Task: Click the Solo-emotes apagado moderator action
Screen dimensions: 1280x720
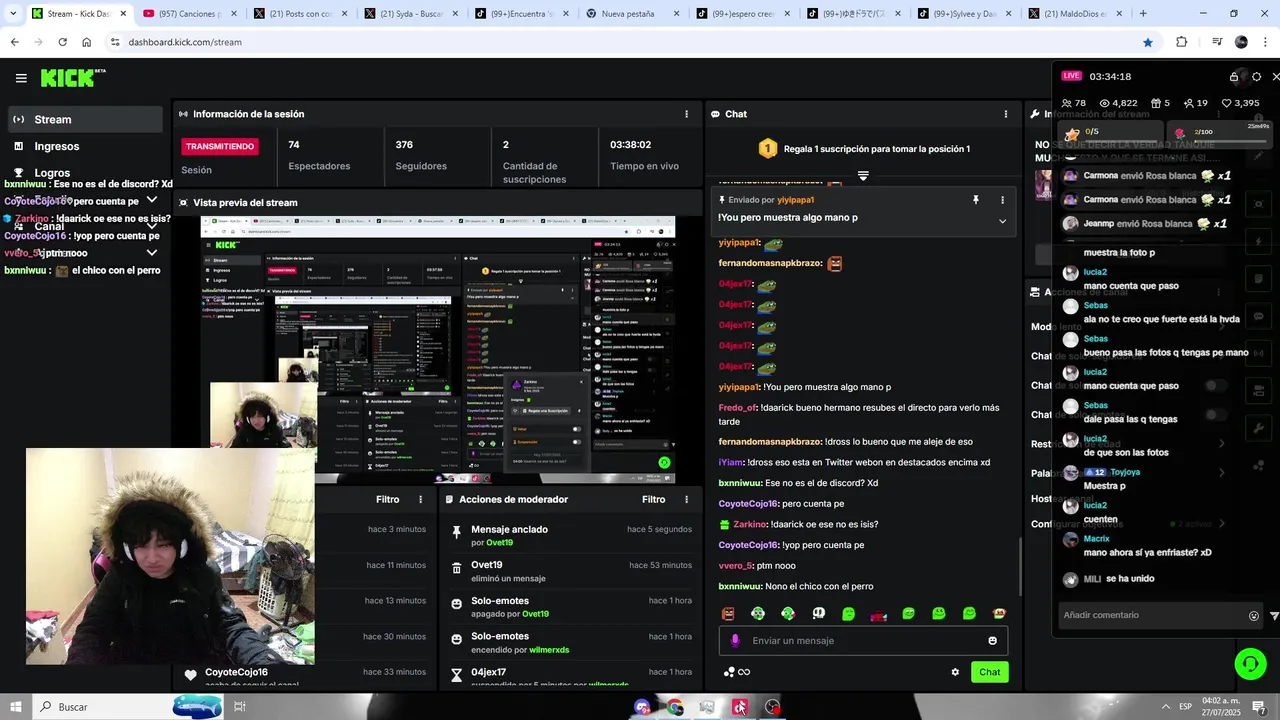Action: 570,607
